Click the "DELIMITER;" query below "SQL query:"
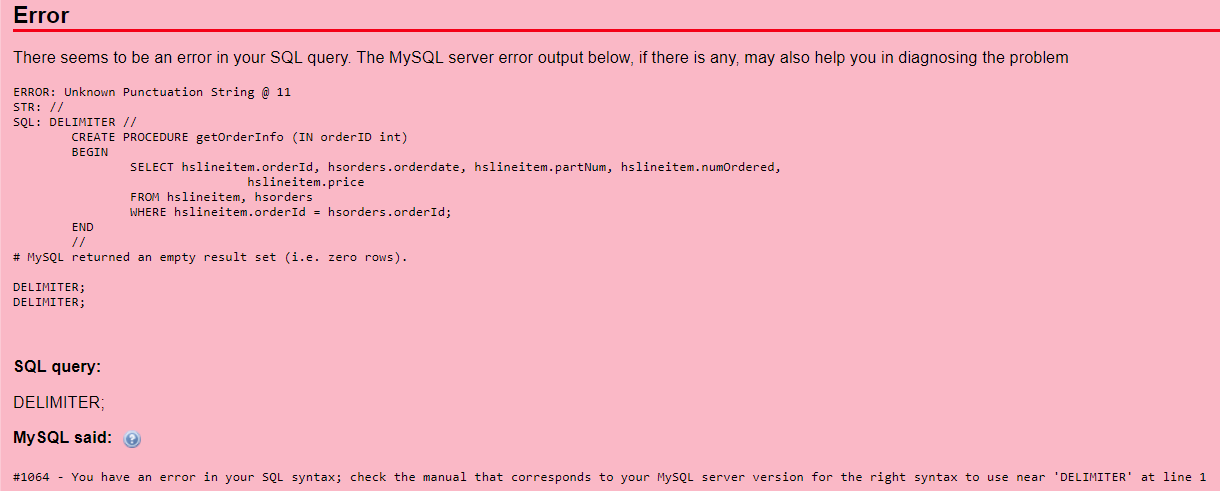 click(59, 402)
